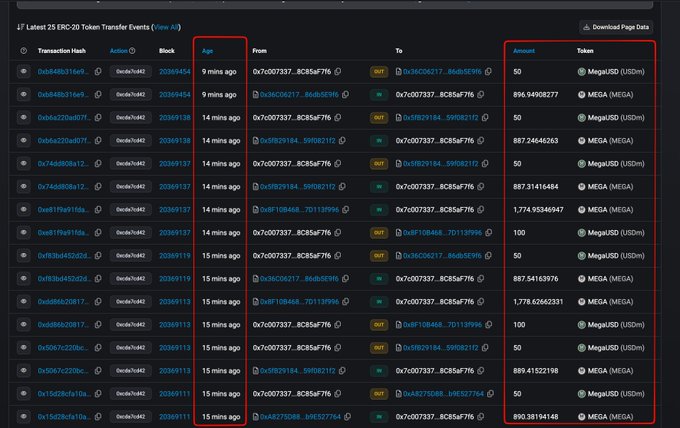The width and height of the screenshot is (680, 428).
Task: Open hash 0xdd86b20817 in the 1,778.62662331 row
Action: pyautogui.click(x=63, y=301)
